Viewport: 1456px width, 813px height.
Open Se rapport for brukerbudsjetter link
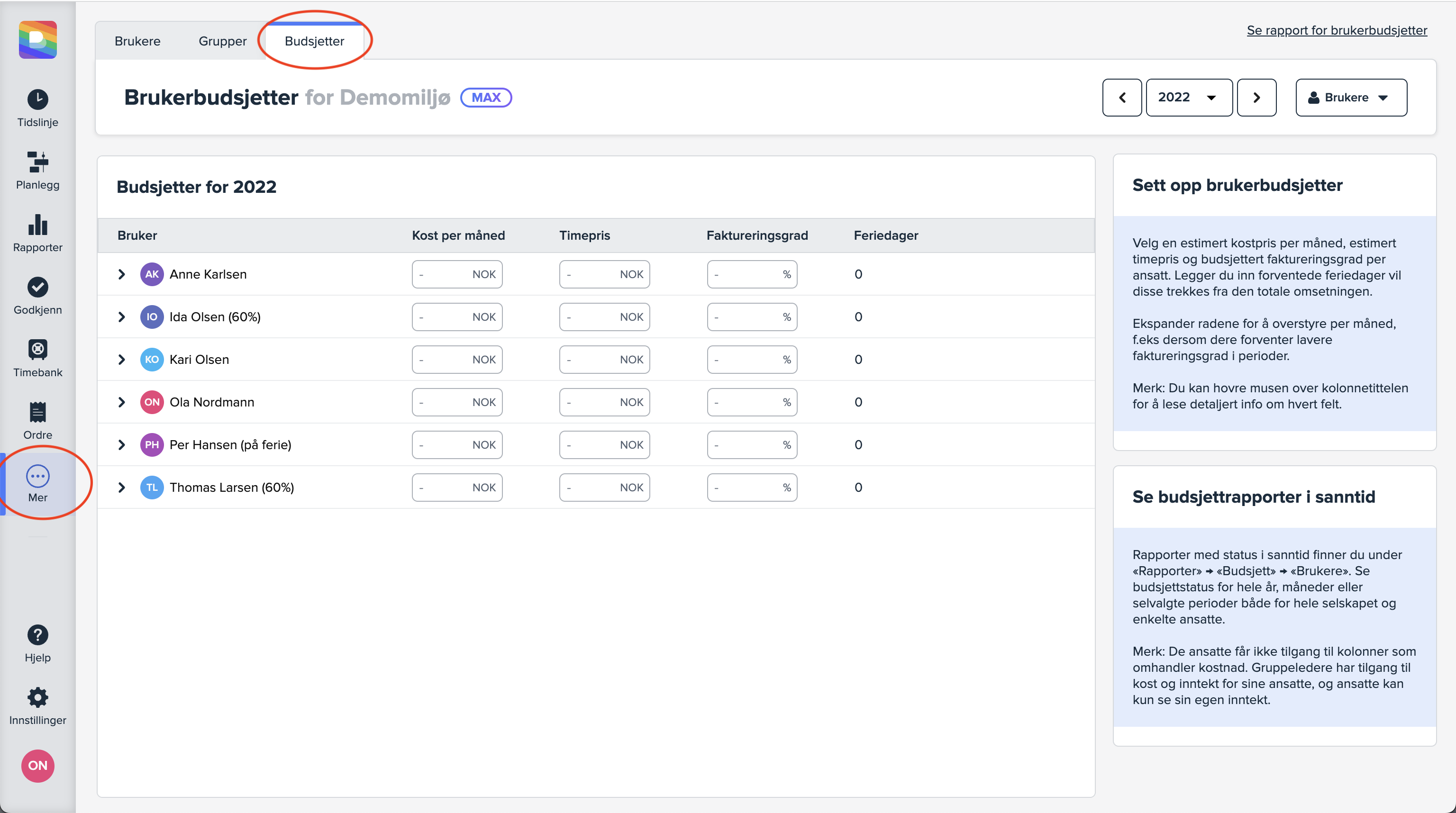[x=1336, y=30]
